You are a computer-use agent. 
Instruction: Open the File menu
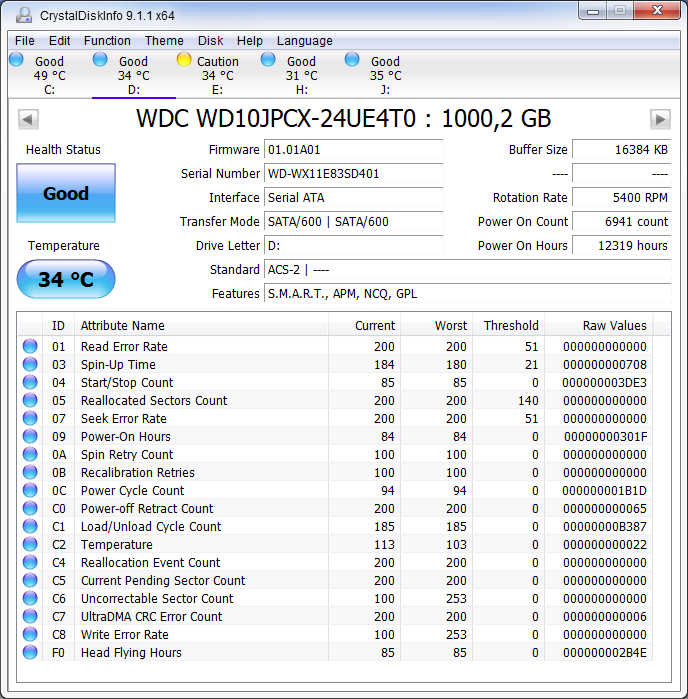tap(25, 41)
